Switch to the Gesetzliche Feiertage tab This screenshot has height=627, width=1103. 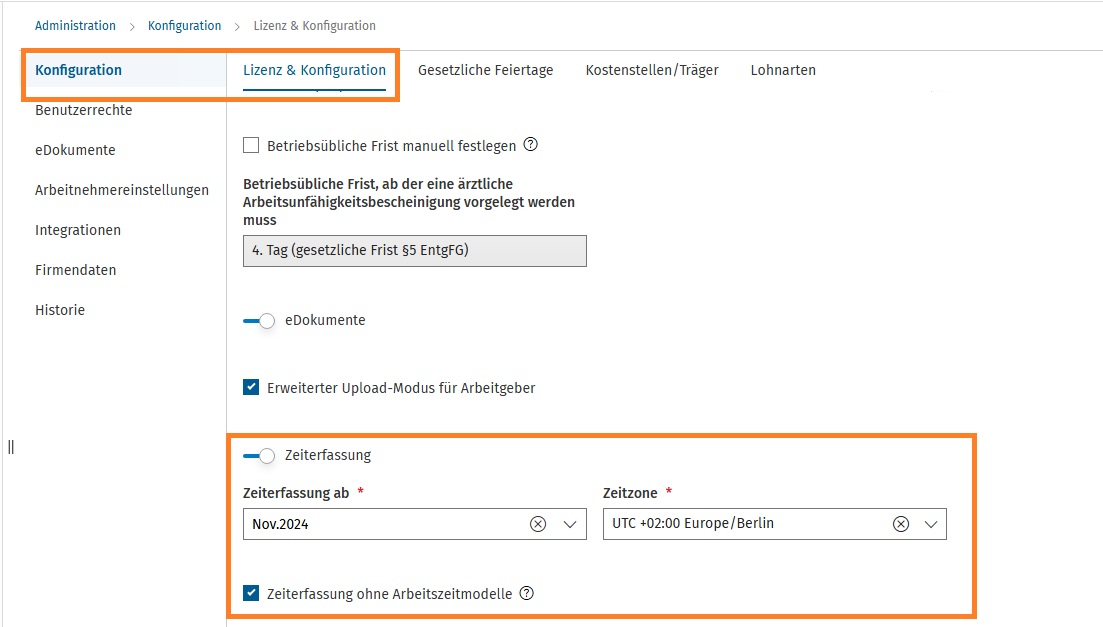pyautogui.click(x=485, y=70)
